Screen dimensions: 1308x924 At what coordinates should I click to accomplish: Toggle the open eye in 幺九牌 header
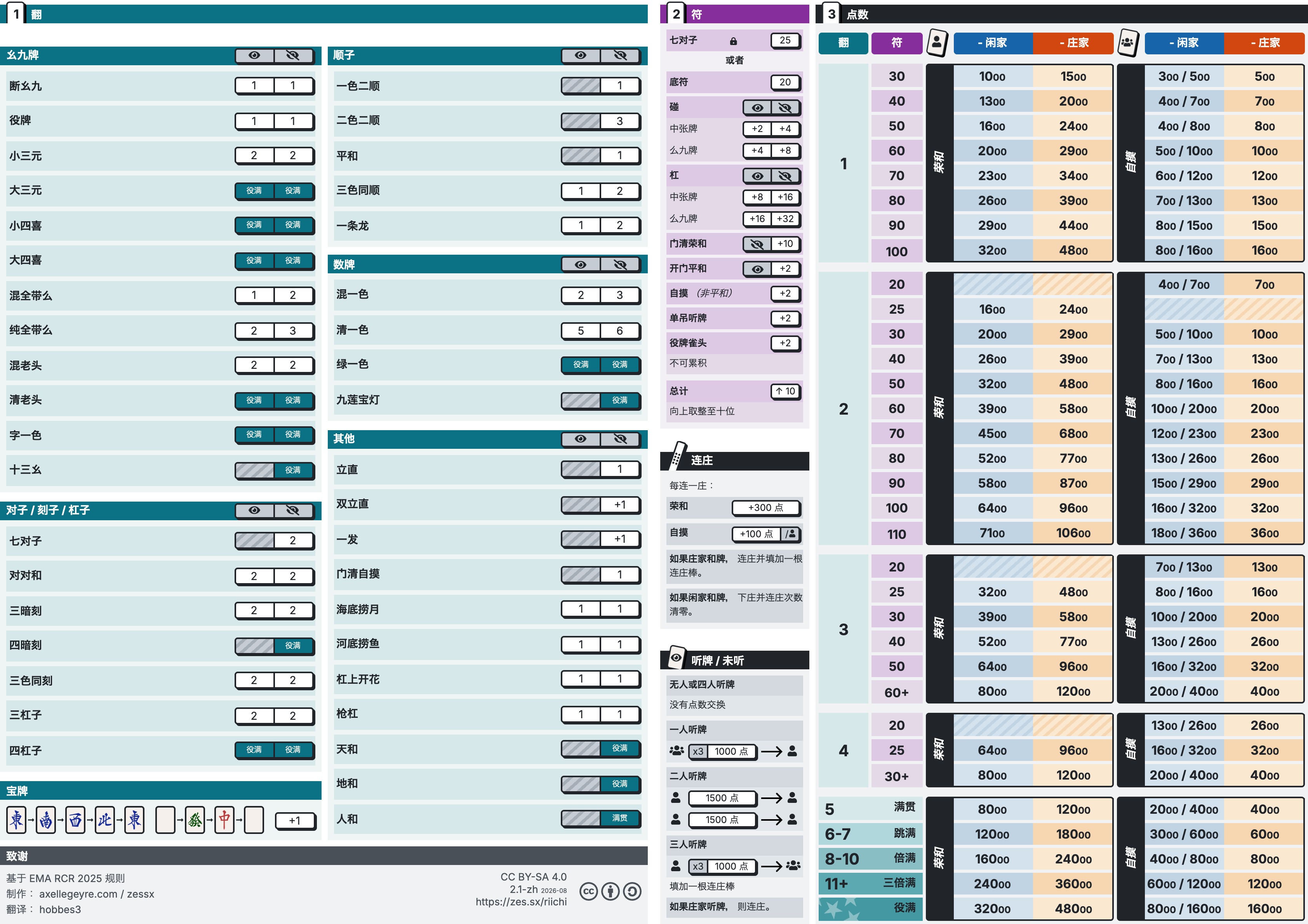tap(254, 55)
